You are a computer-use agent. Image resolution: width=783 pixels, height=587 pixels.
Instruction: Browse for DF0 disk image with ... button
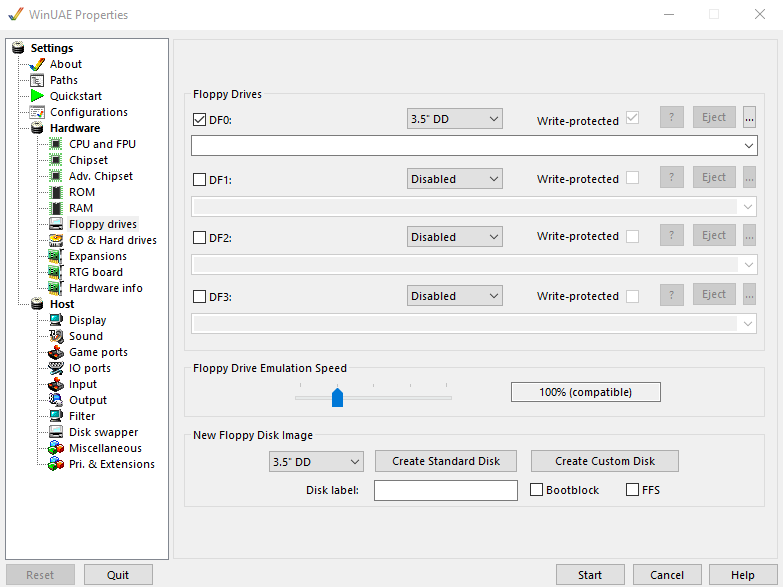point(749,117)
